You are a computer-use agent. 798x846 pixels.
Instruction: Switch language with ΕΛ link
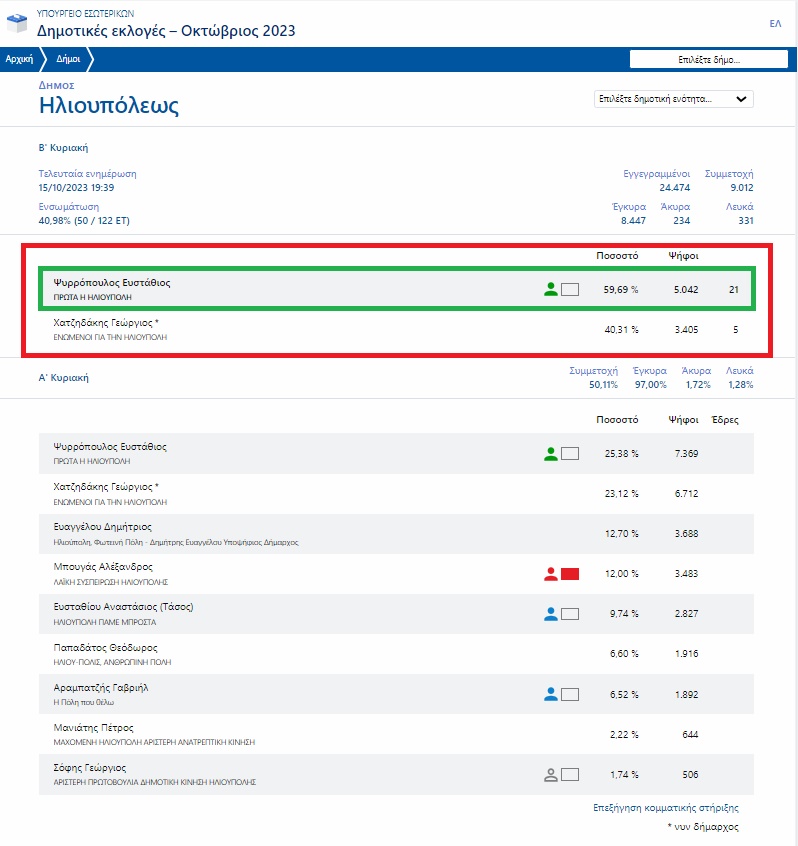tap(775, 23)
